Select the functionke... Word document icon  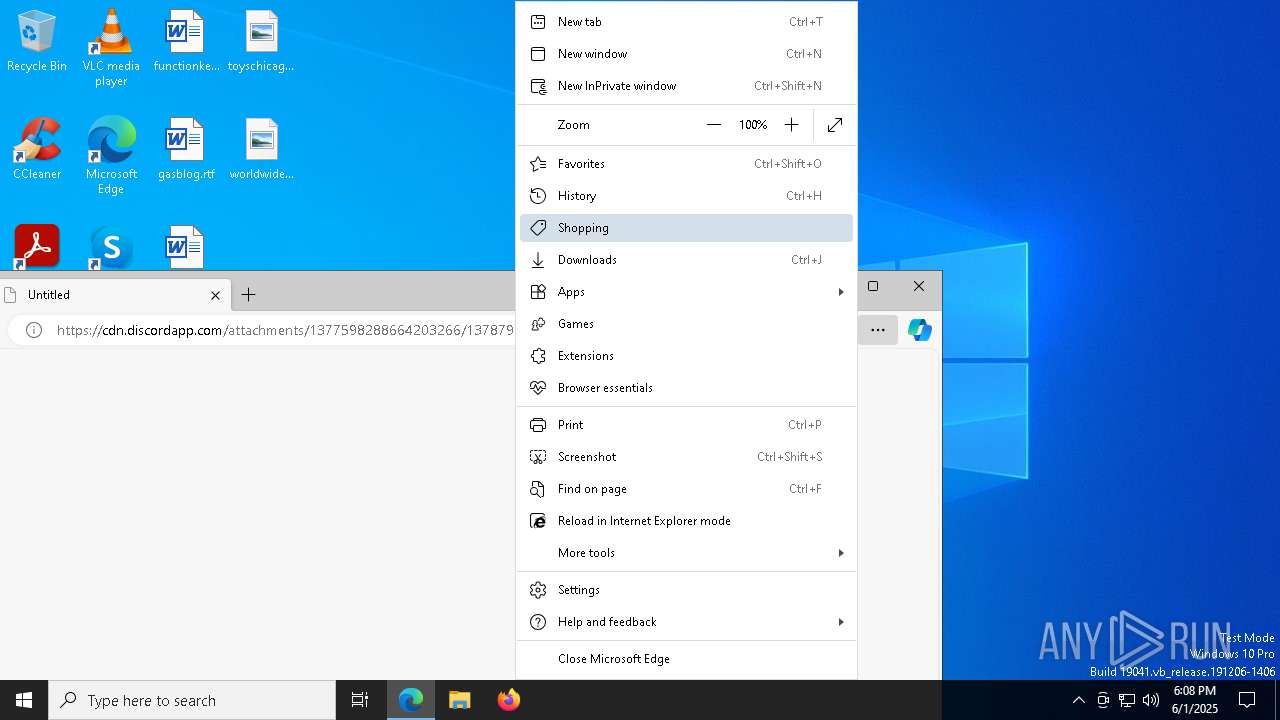185,42
